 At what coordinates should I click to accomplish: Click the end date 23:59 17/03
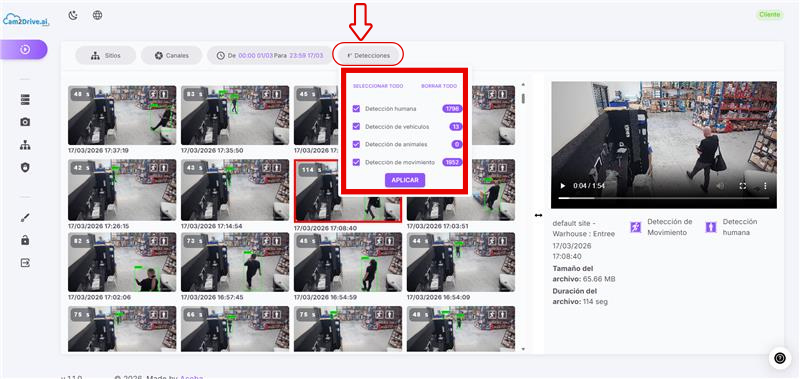pos(306,55)
